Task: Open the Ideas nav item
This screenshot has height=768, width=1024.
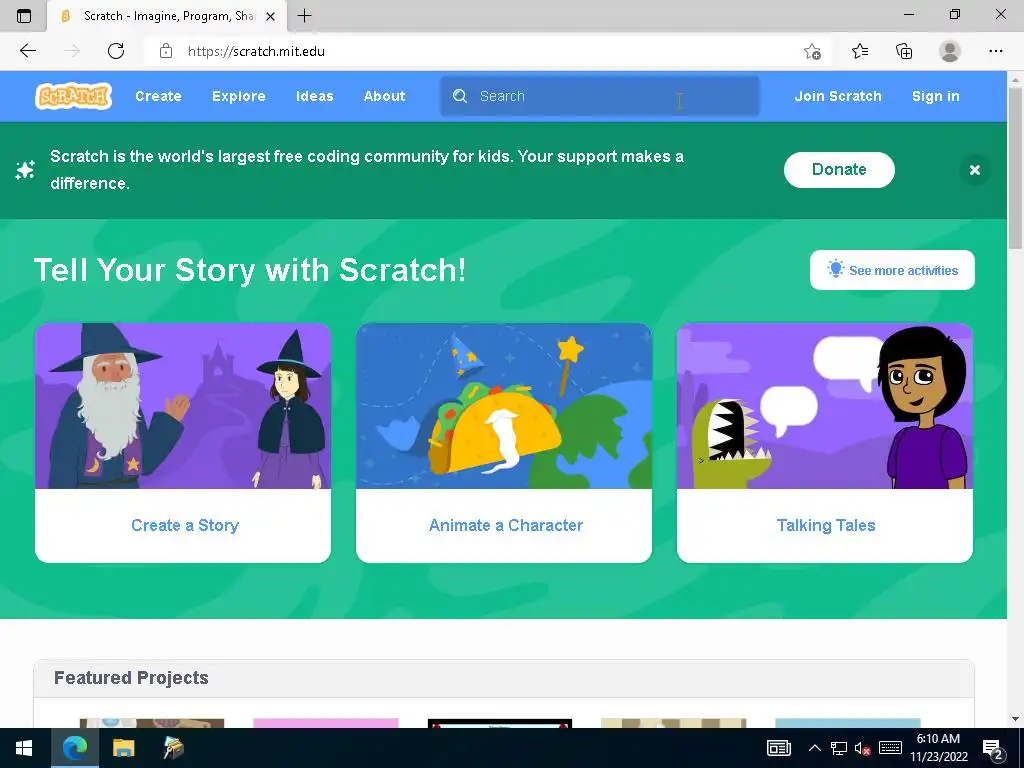Action: (314, 96)
